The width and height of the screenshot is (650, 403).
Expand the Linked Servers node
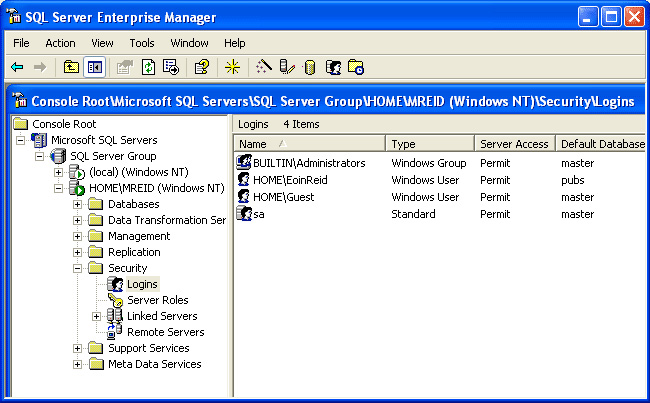pos(97,316)
